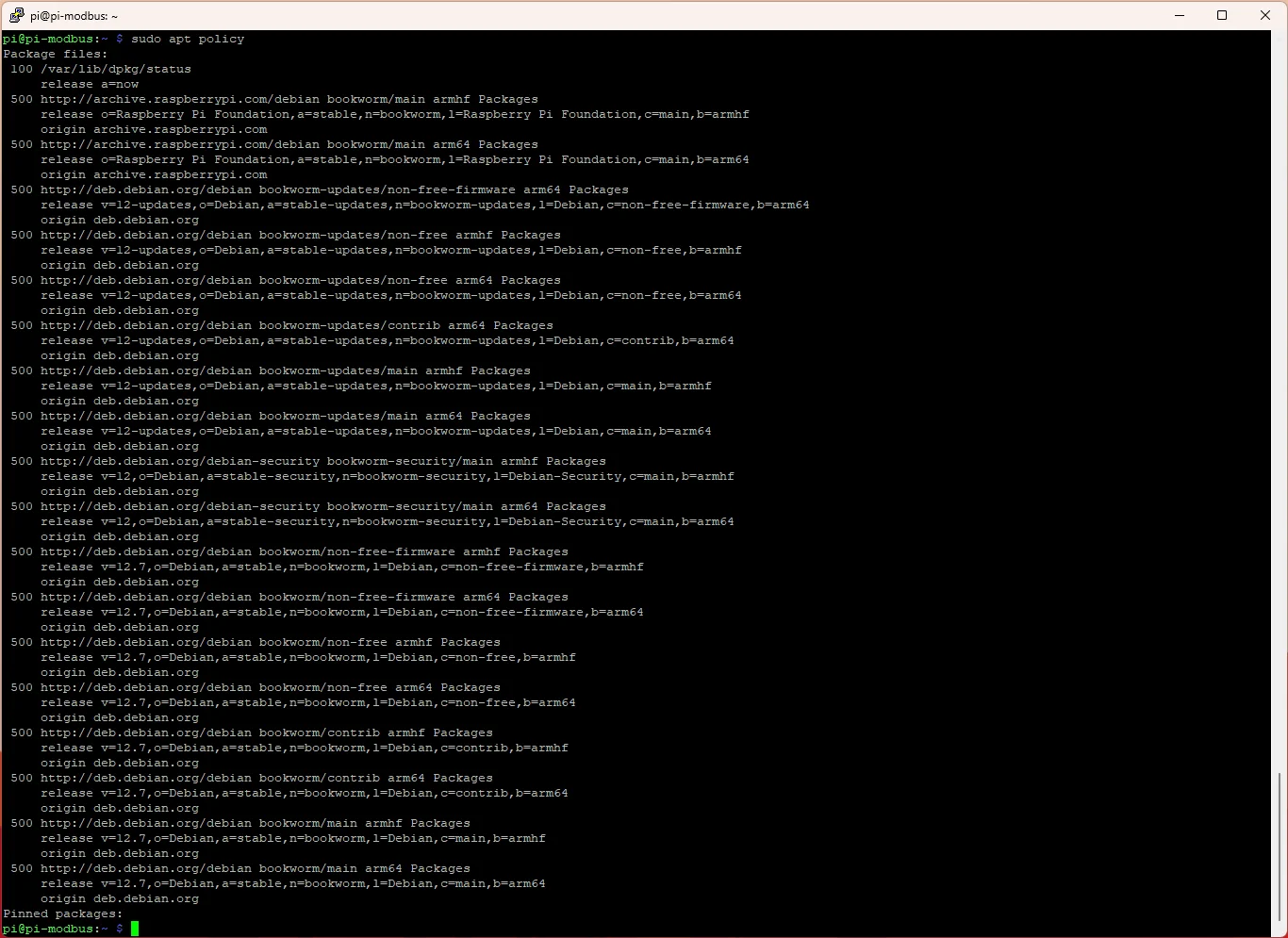Click the release line with a=stable-security ending b=armhf
The height and width of the screenshot is (938, 1288).
pyautogui.click(x=388, y=476)
